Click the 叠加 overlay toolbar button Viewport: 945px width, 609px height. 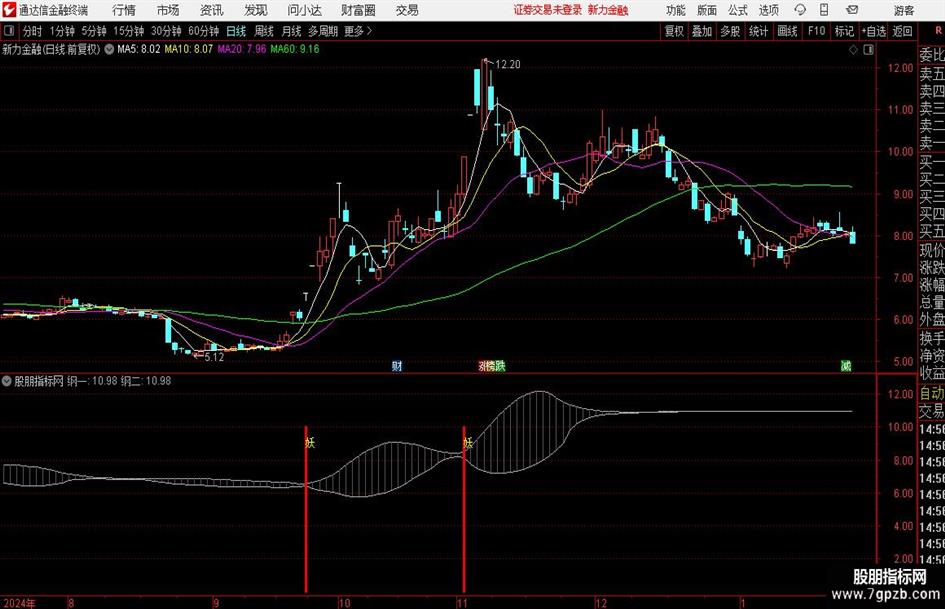[702, 31]
